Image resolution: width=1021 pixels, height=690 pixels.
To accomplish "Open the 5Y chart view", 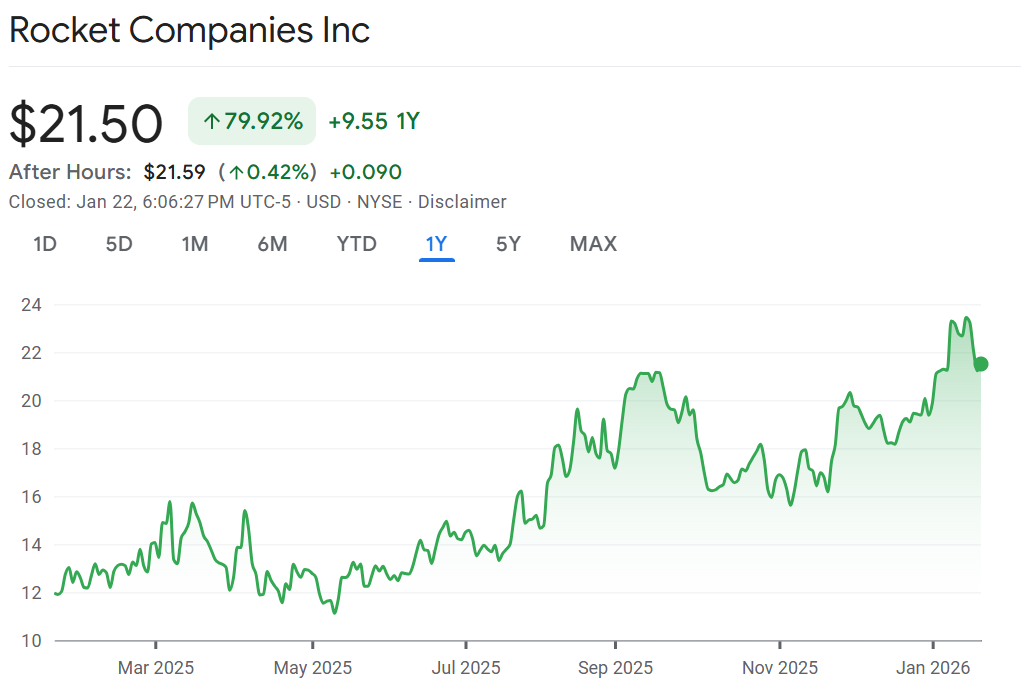I will tap(508, 244).
